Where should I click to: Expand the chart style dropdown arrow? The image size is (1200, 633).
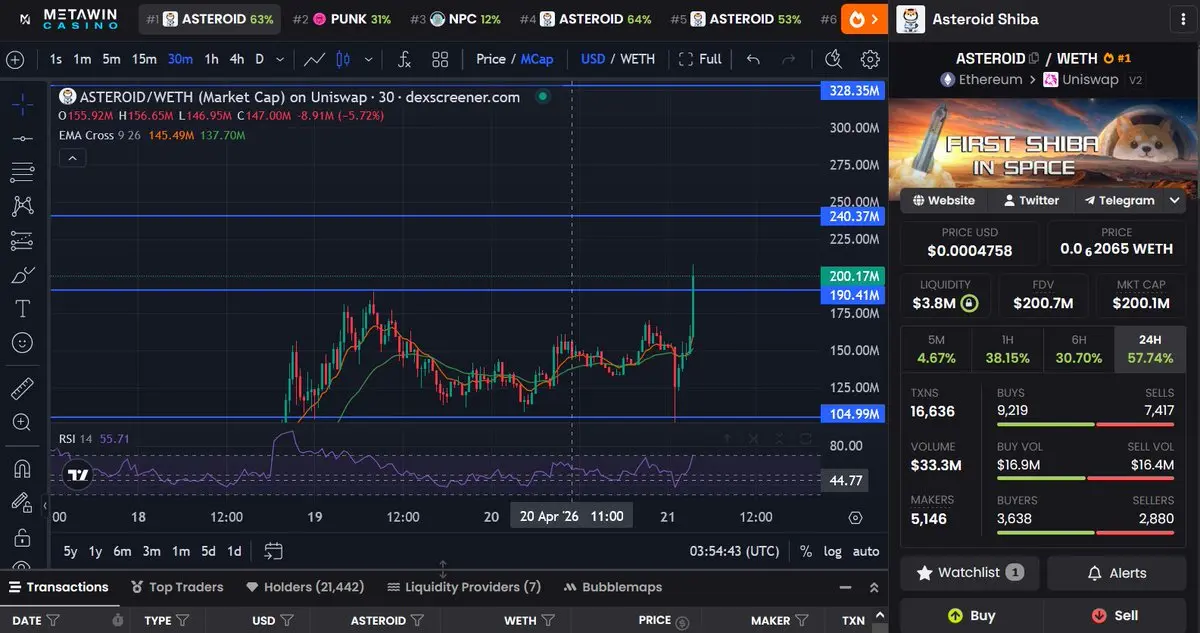point(367,59)
